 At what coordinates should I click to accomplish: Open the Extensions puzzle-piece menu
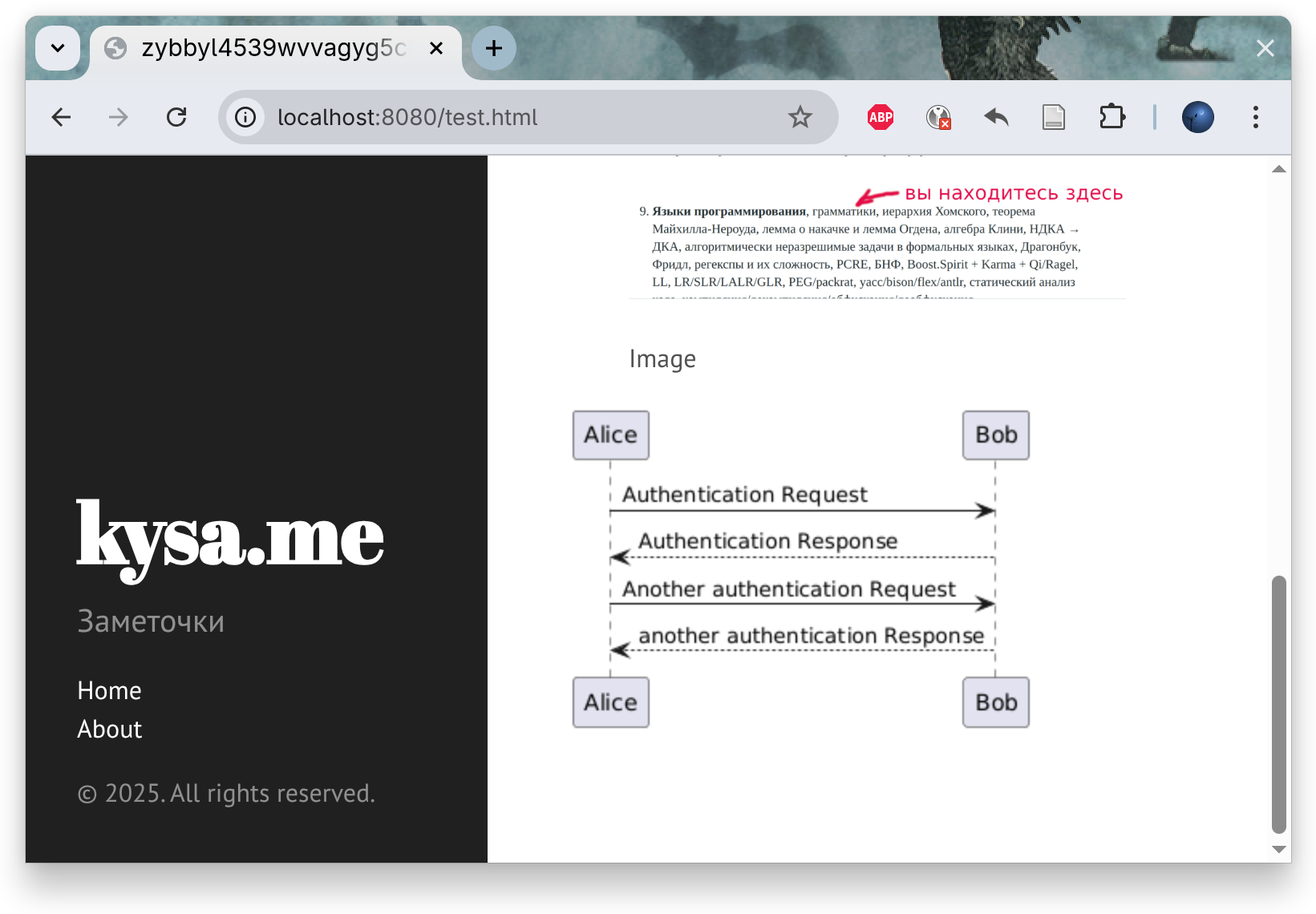click(x=1112, y=118)
